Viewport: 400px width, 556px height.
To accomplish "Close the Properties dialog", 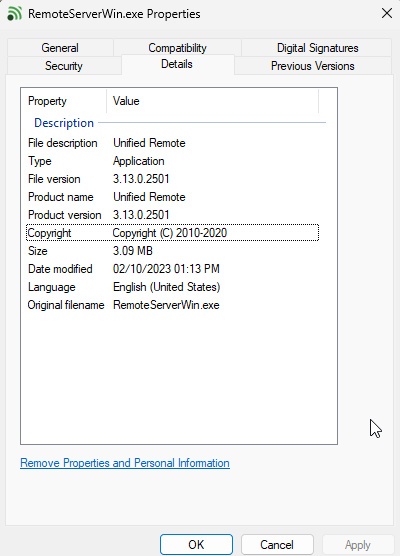I will point(387,13).
